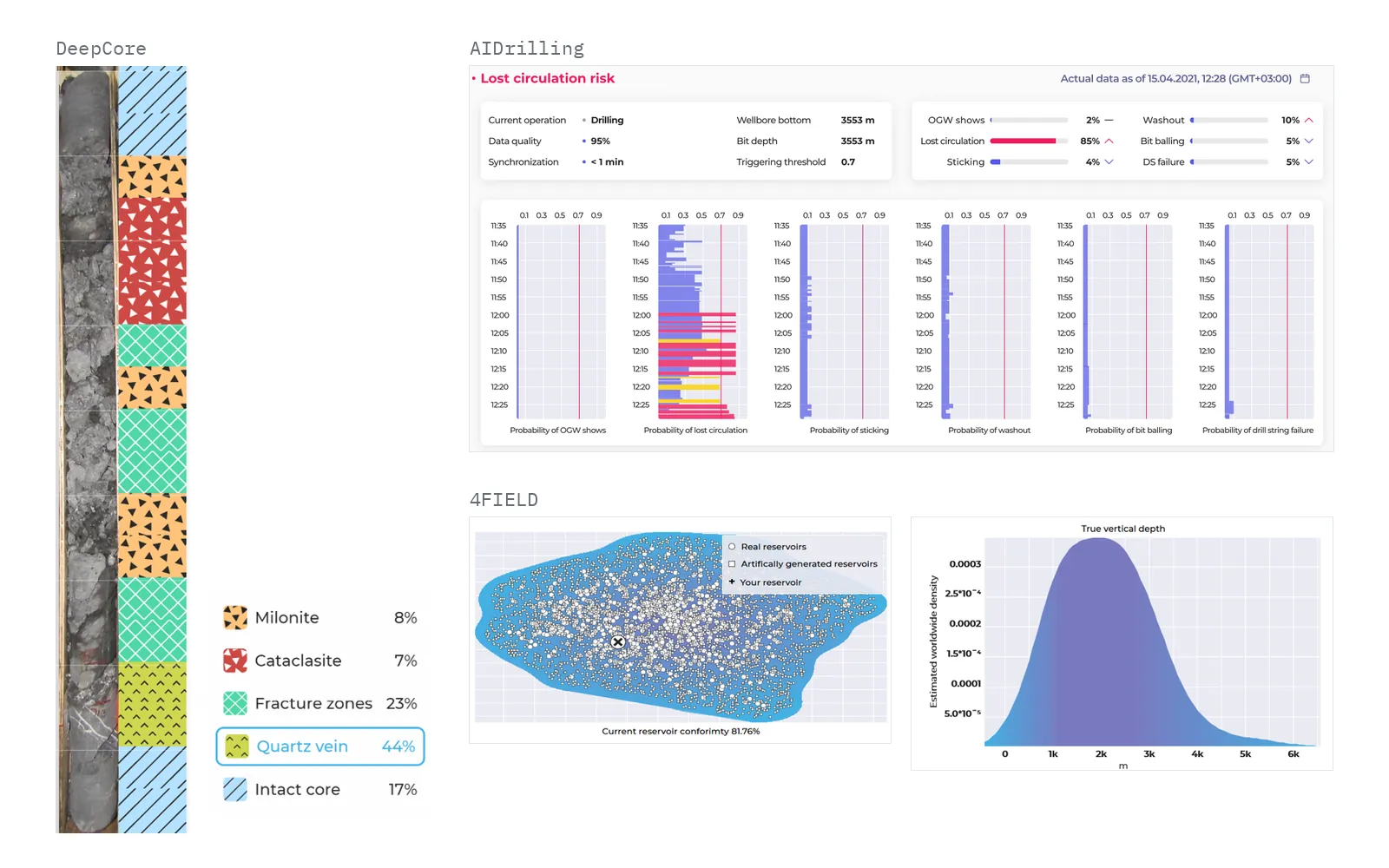Click the Current operation Drilling value

[607, 121]
